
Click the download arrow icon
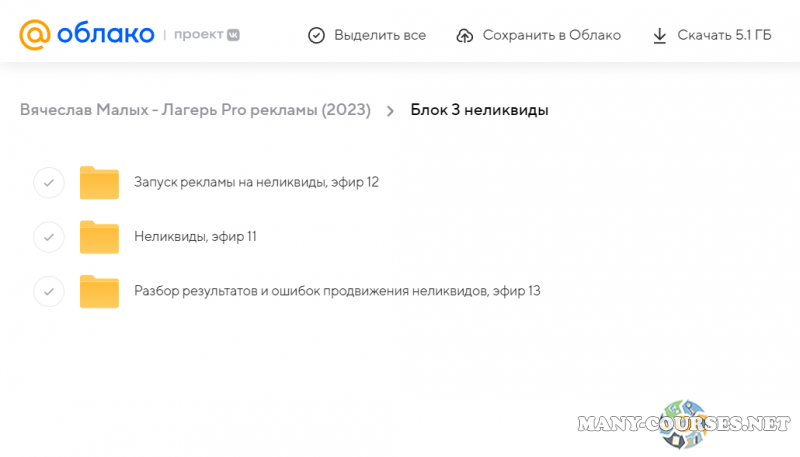pos(659,35)
